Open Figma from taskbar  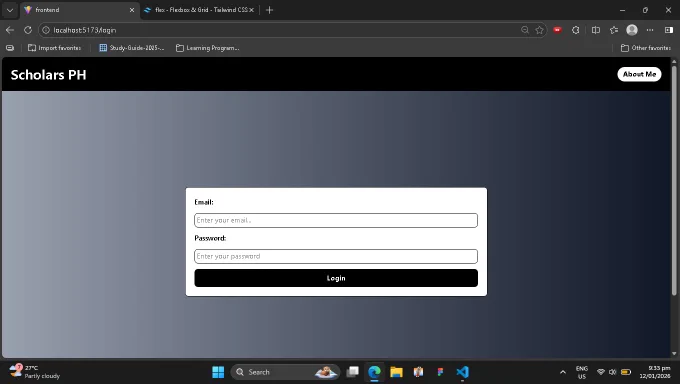click(x=440, y=372)
